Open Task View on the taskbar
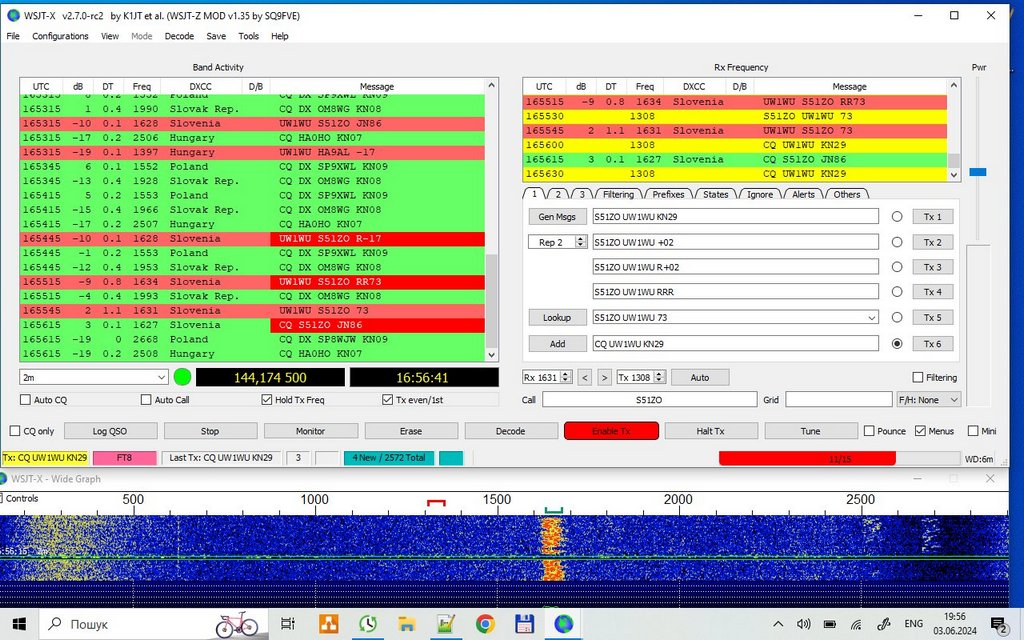The image size is (1024, 640). tap(287, 624)
